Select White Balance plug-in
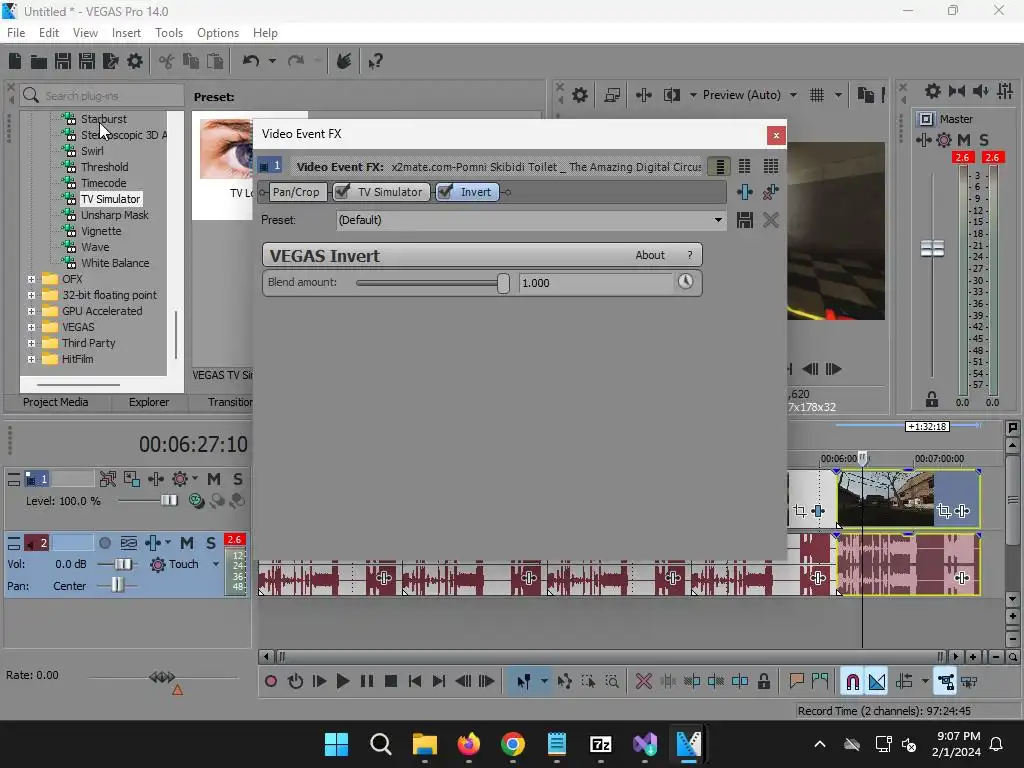The height and width of the screenshot is (768, 1024). 115,263
